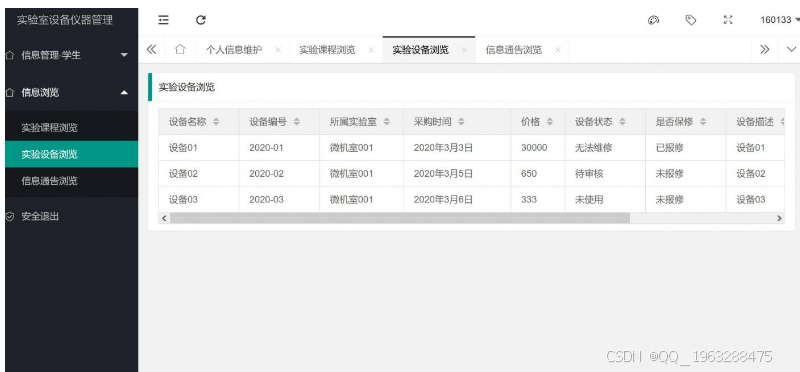Open the theme palette icon
Viewport: 800px width, 372px height.
click(x=653, y=20)
